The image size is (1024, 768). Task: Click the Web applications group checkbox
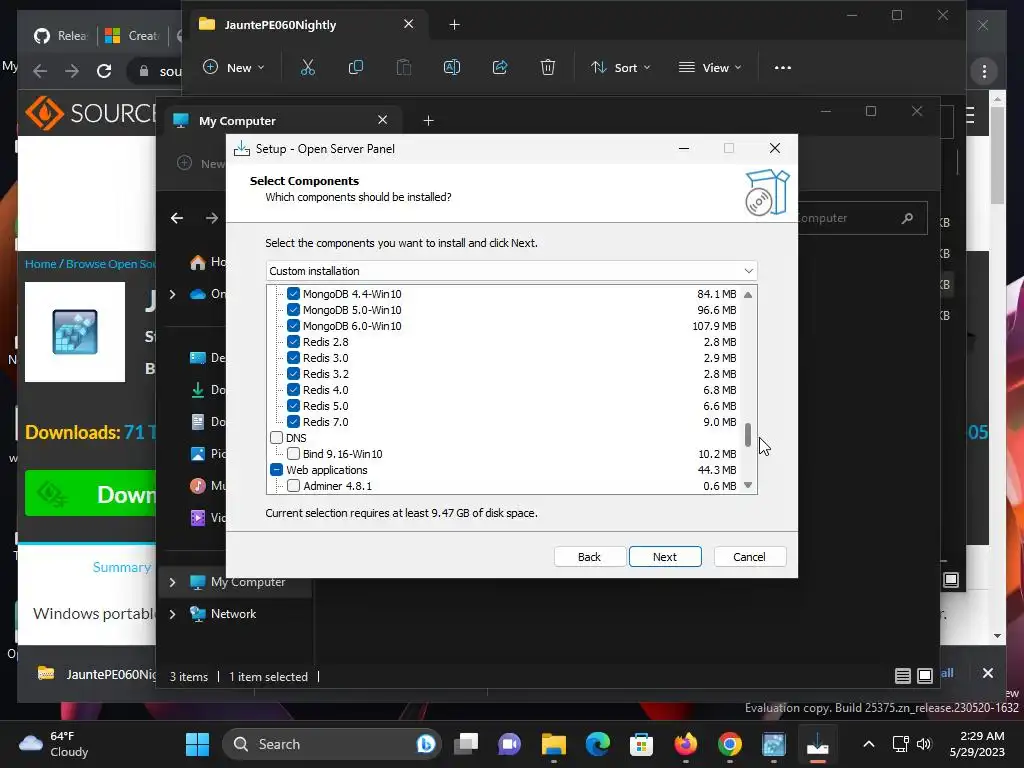click(276, 470)
